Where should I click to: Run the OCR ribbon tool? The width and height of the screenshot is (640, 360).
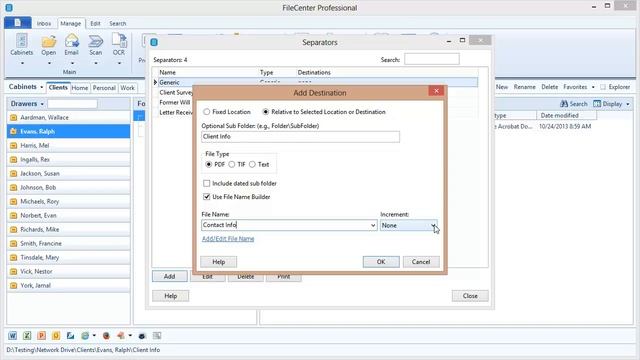click(x=119, y=45)
